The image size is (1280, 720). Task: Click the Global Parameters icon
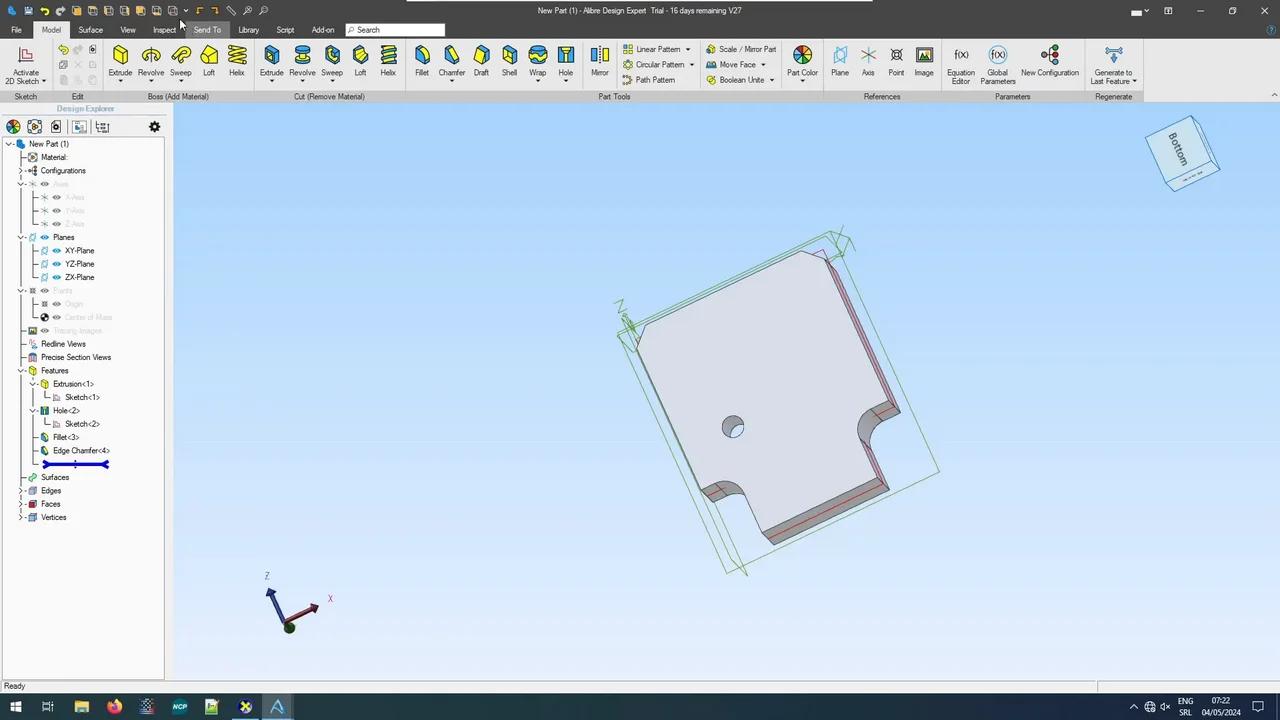(997, 62)
